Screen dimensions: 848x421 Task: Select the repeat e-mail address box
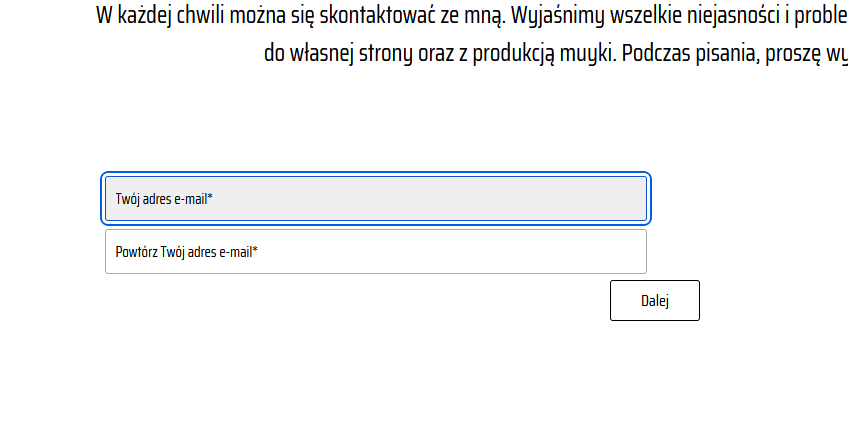[375, 252]
